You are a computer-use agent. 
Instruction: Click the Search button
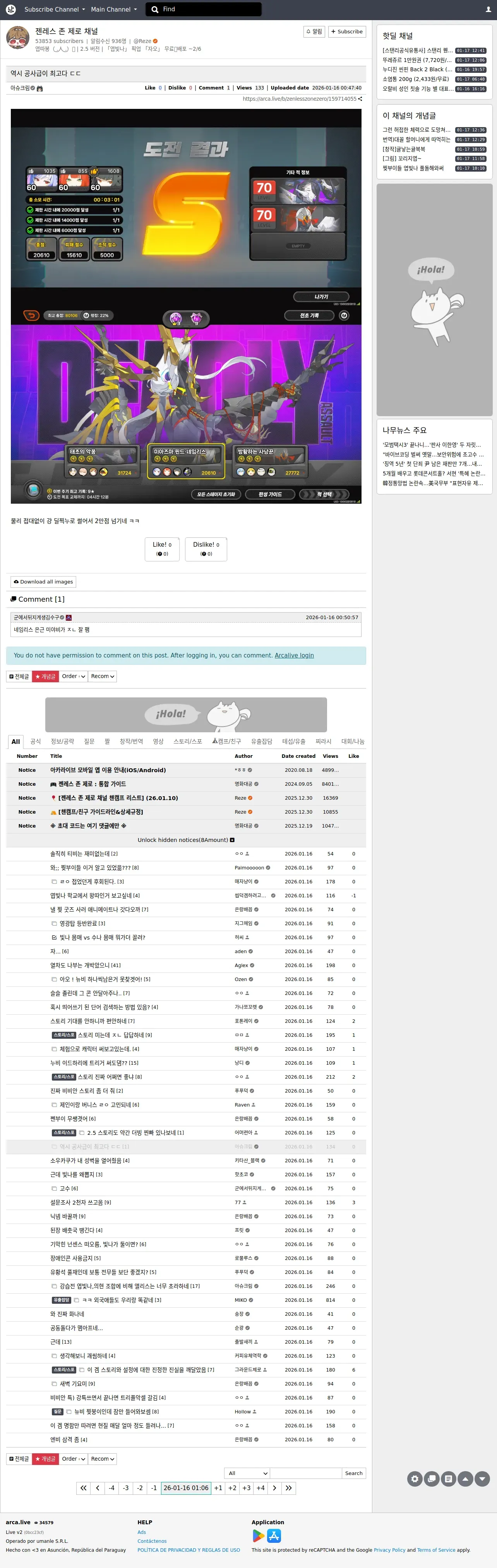click(353, 1473)
